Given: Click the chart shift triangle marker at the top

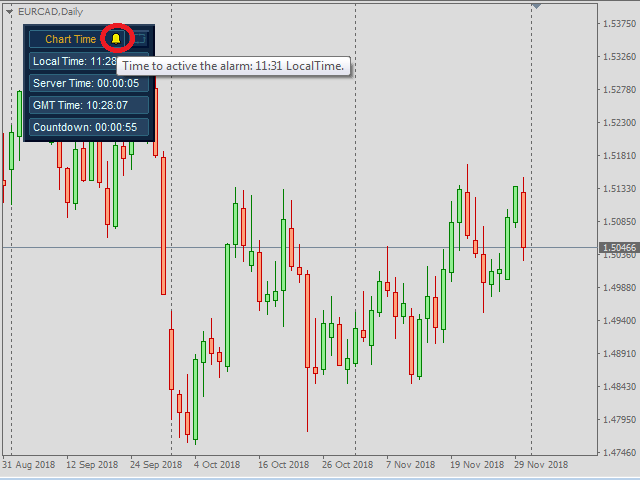Looking at the screenshot, I should pos(536,6).
